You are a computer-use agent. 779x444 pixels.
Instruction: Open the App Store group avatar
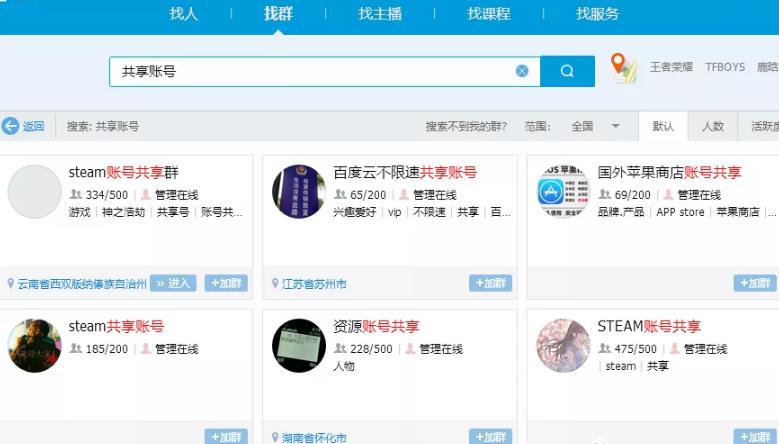(563, 192)
